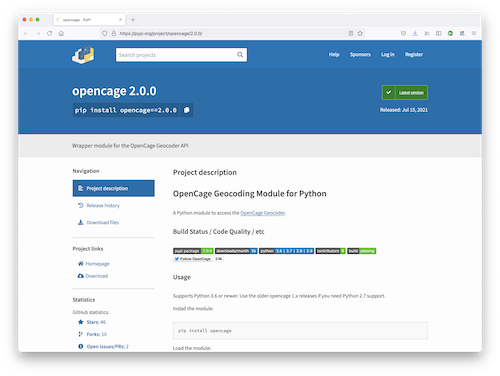This screenshot has height=376, width=500.
Task: Select the Project description tab
Action: [113, 188]
